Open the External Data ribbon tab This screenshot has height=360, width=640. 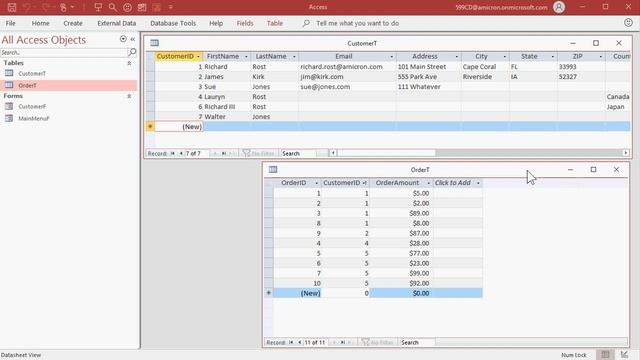point(116,23)
